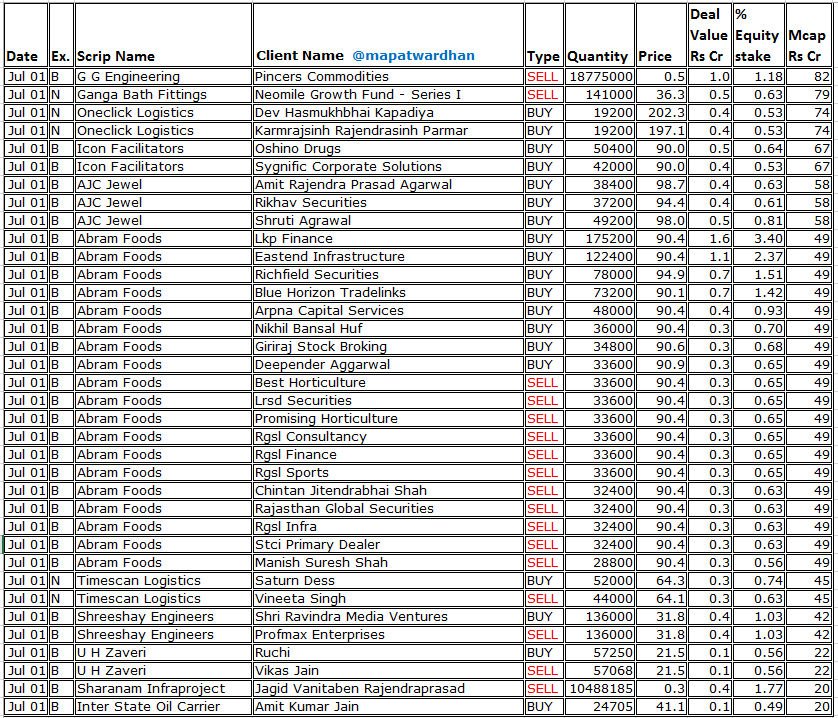Select the G G Engineering cell
The height and width of the screenshot is (718, 838).
pos(164,76)
